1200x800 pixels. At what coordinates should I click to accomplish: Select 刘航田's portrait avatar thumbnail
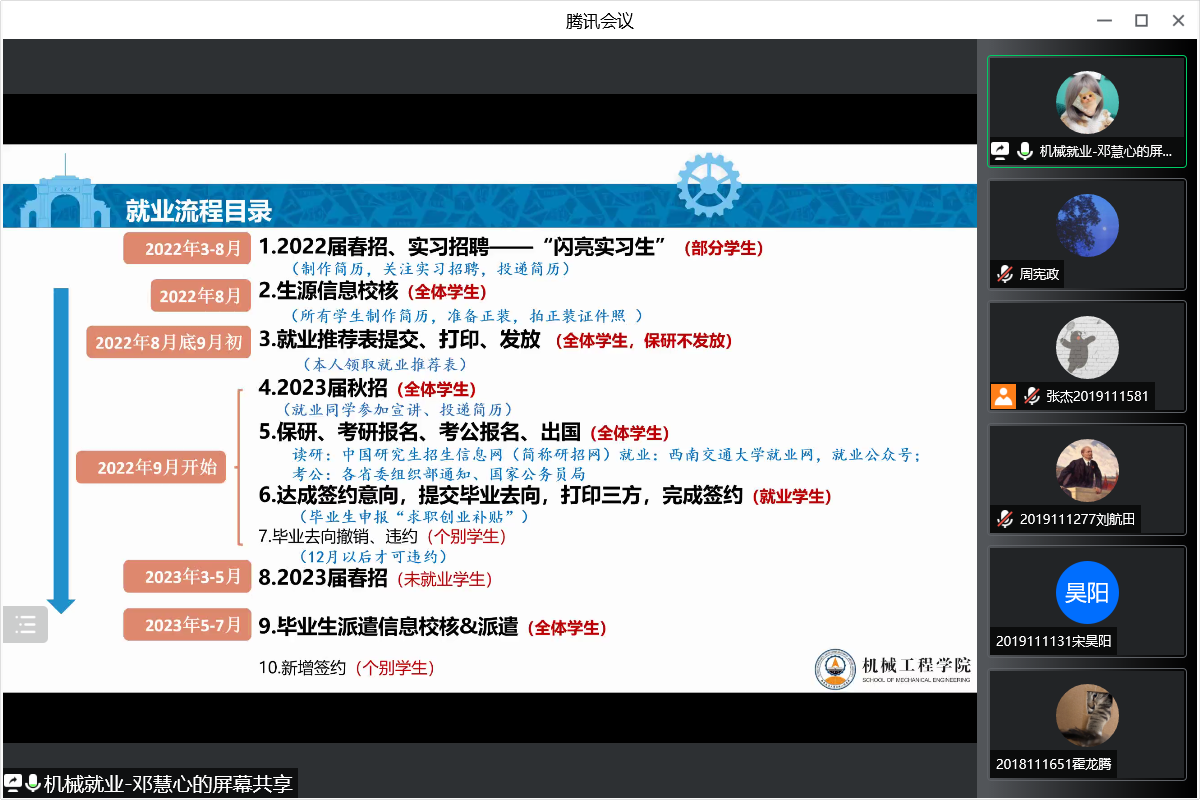[x=1087, y=470]
